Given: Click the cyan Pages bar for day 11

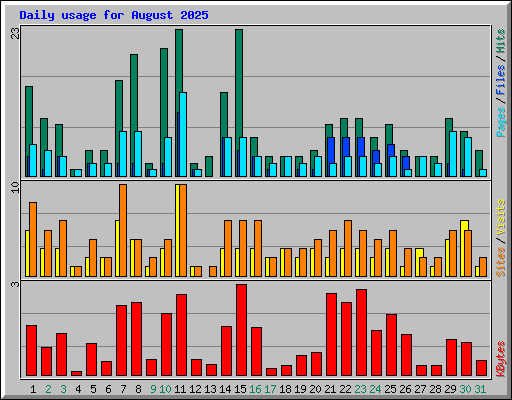Looking at the screenshot, I should click(183, 134).
